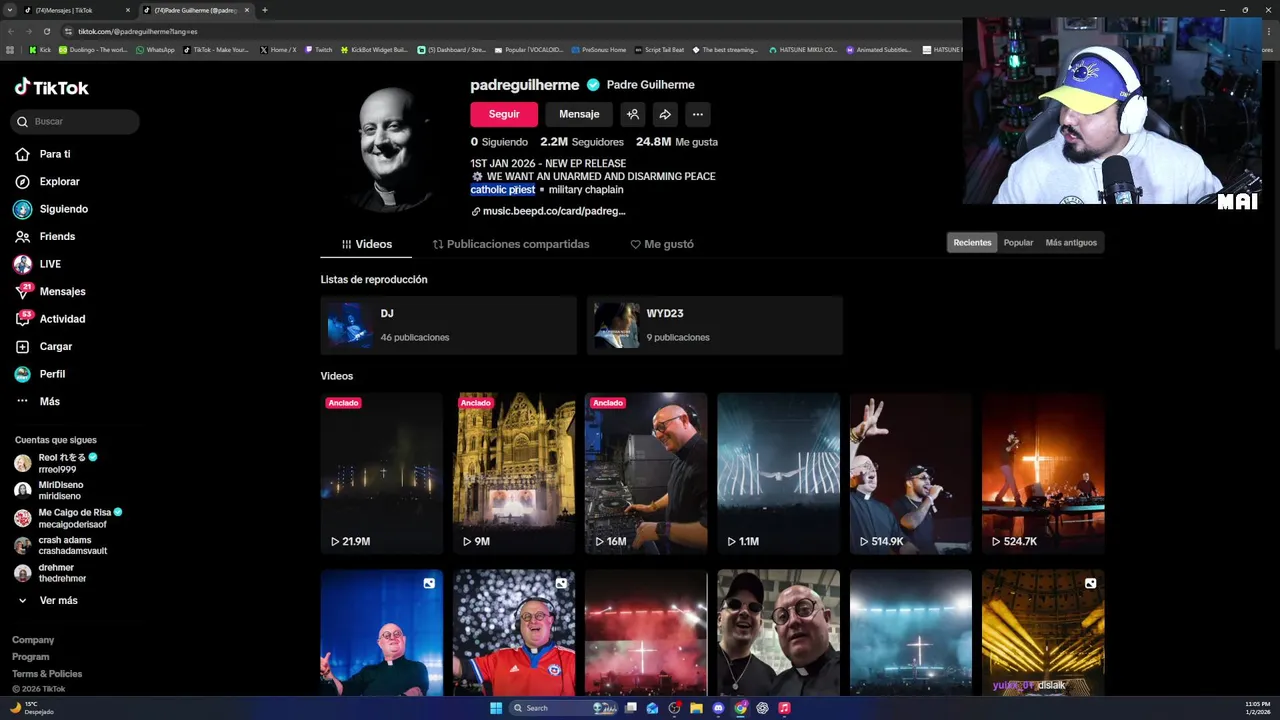Screen dimensions: 1280x720
Task: Open Discord from the taskbar
Action: point(718,708)
